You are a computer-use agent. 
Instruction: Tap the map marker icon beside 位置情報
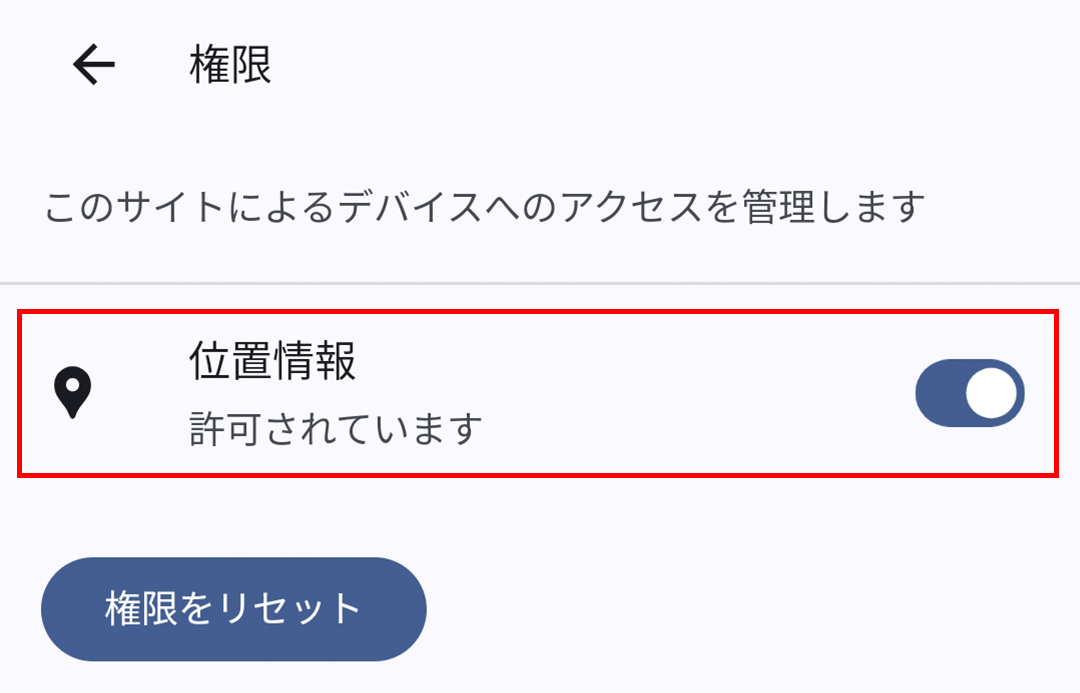(72, 393)
